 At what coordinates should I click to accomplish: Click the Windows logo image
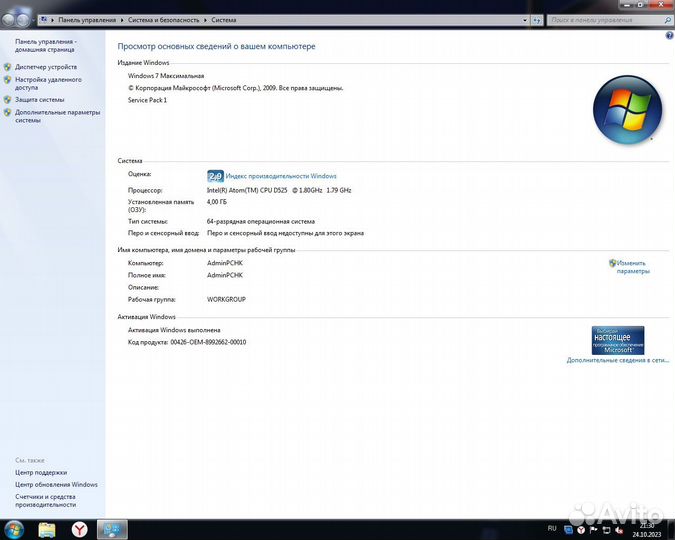[627, 109]
